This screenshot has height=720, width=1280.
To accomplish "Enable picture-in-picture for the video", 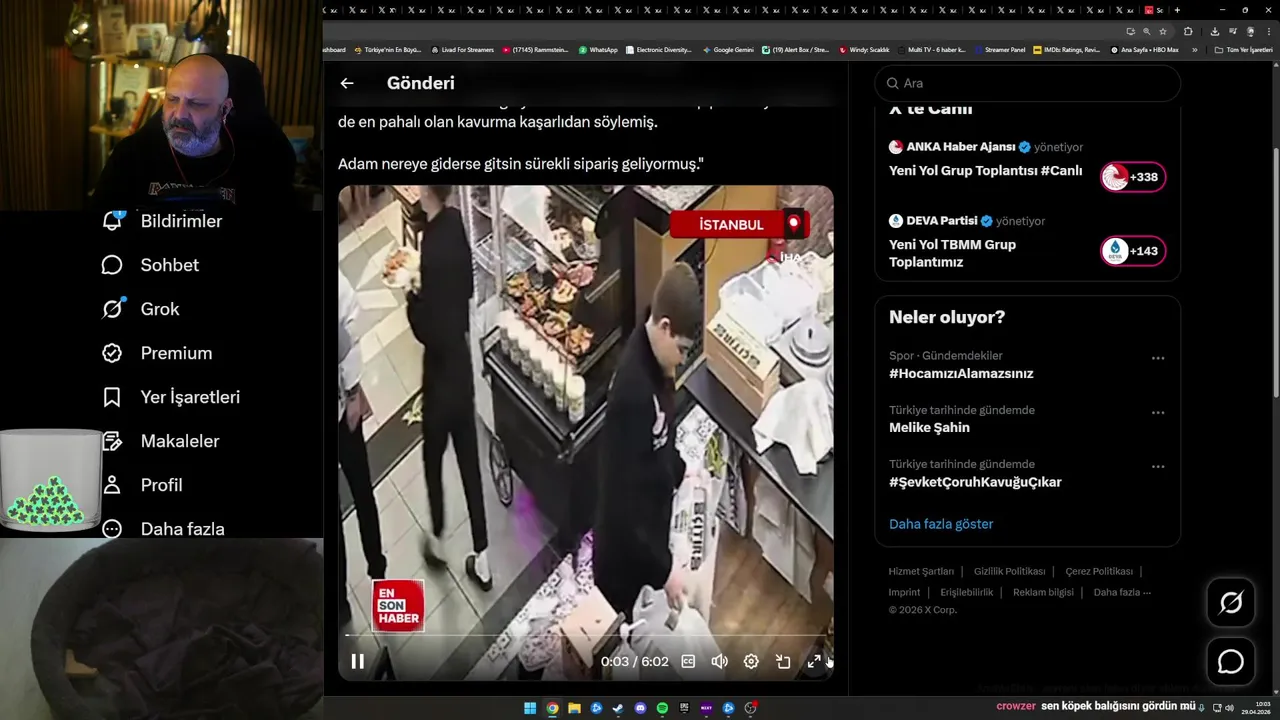I will (783, 661).
